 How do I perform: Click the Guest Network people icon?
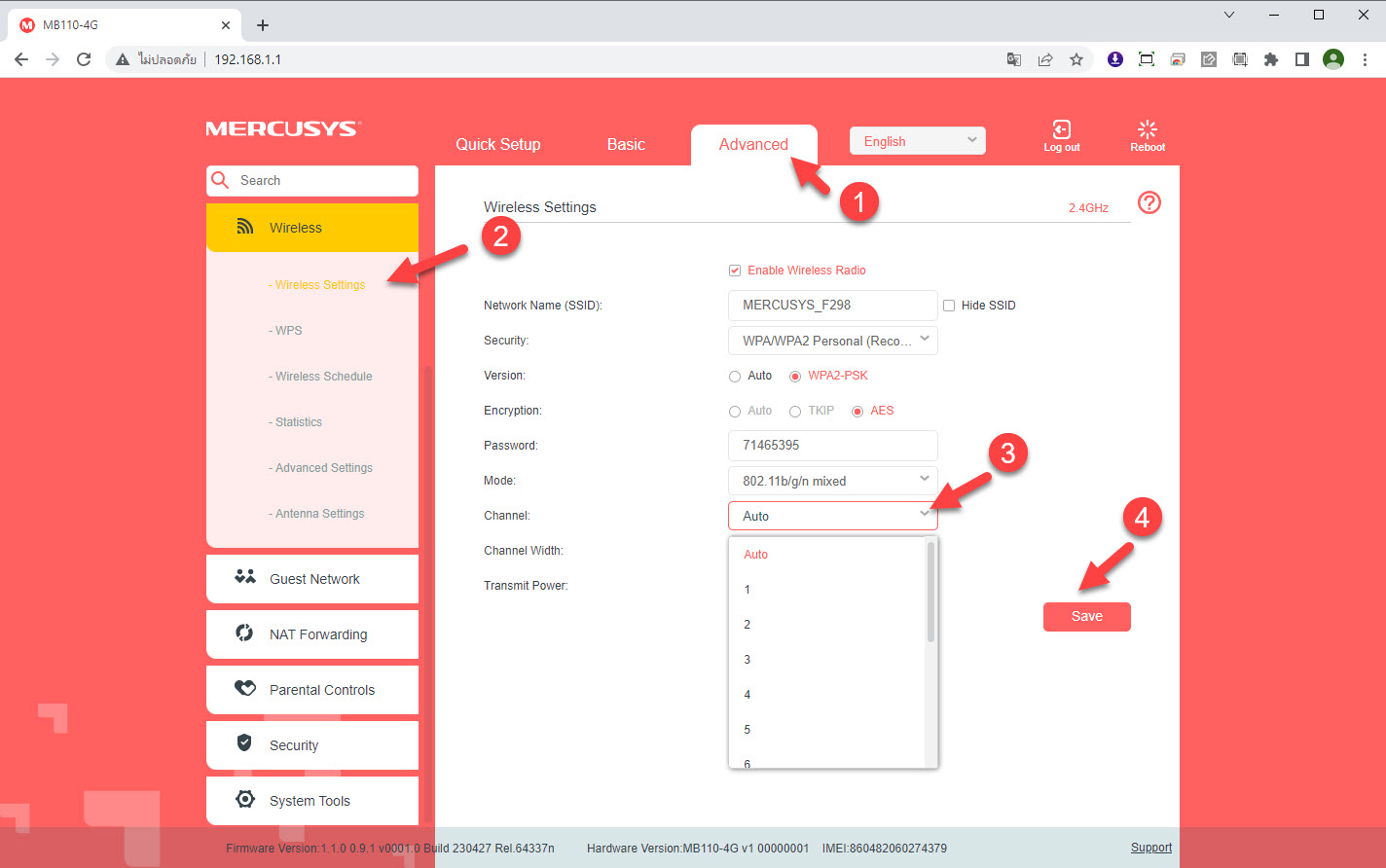point(245,577)
